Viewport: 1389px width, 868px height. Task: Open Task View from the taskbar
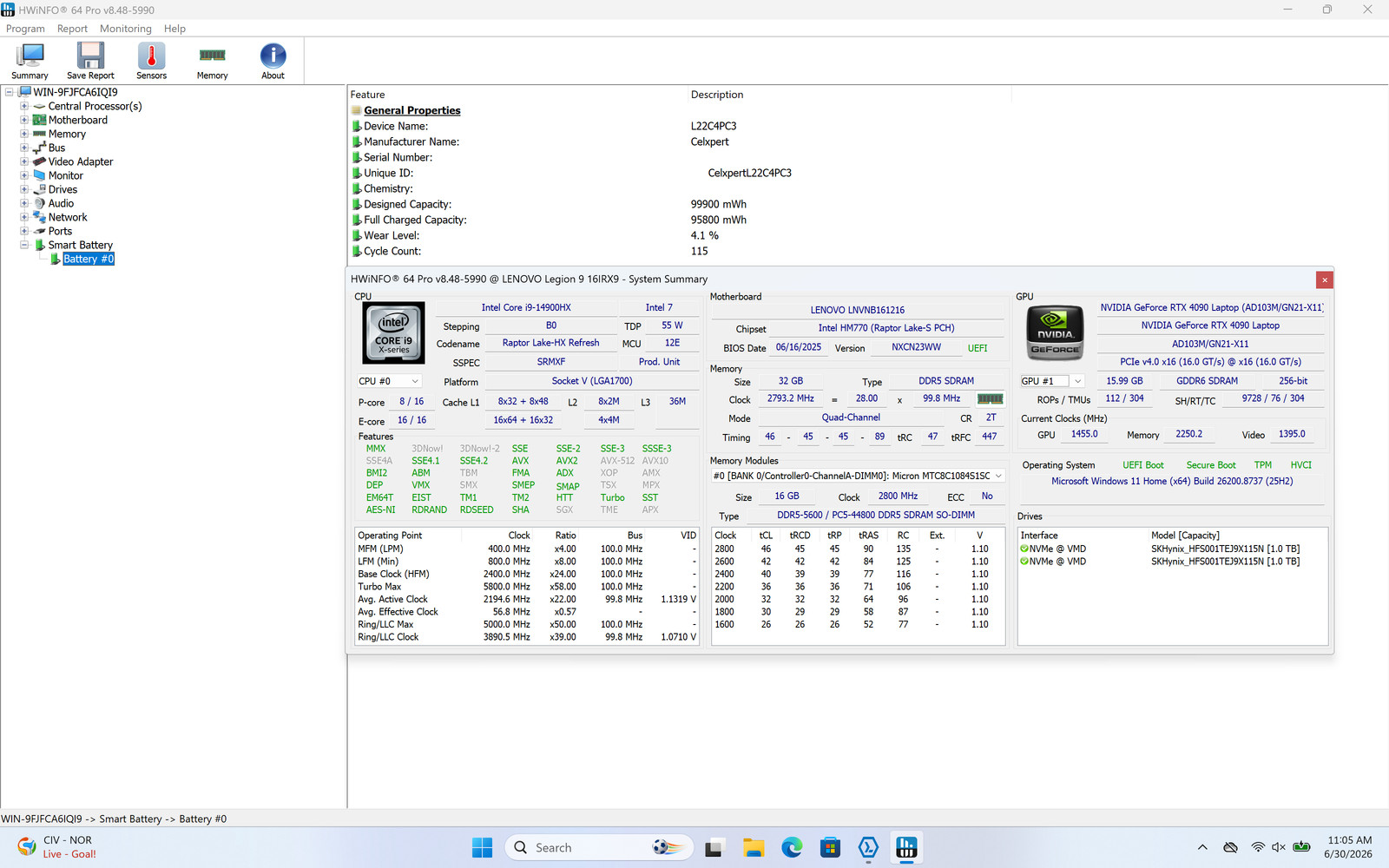714,847
